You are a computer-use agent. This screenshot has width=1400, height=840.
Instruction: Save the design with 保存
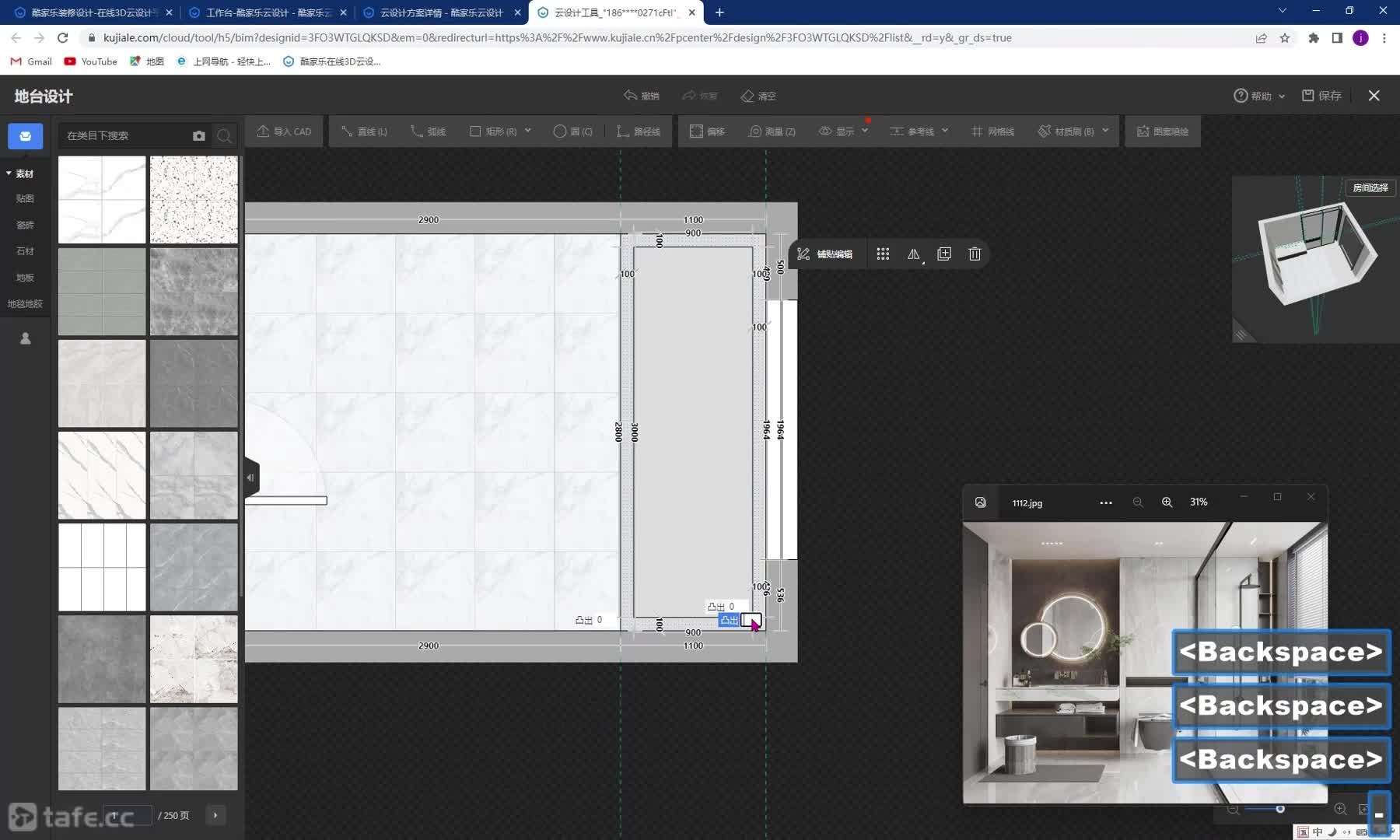click(1322, 96)
